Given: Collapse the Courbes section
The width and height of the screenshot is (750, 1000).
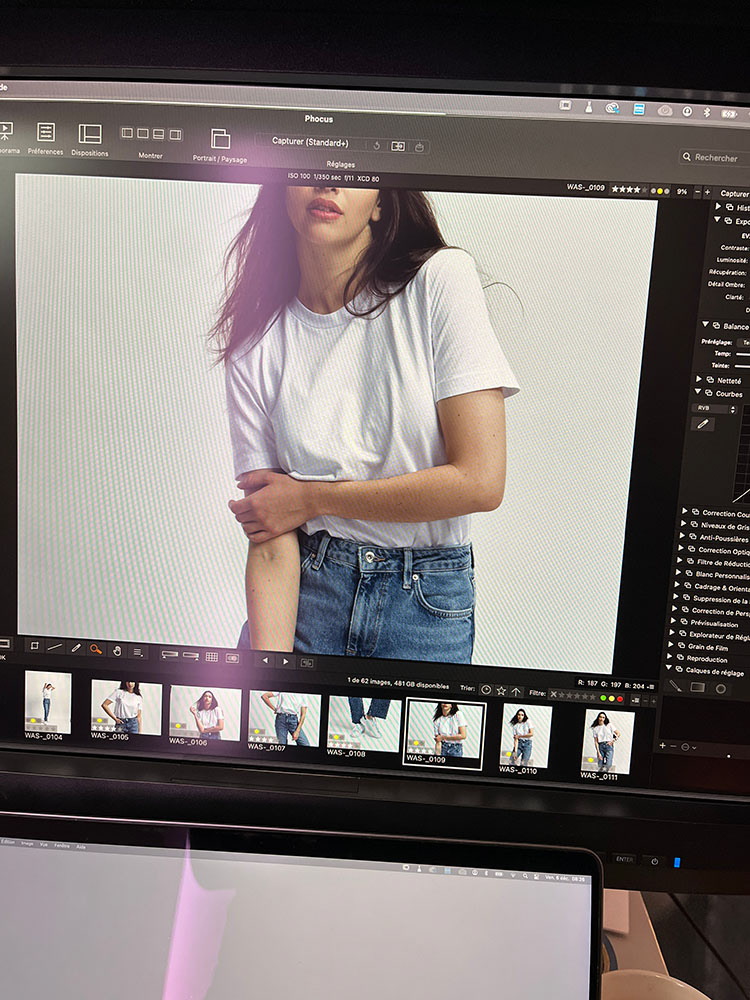Looking at the screenshot, I should pyautogui.click(x=698, y=392).
